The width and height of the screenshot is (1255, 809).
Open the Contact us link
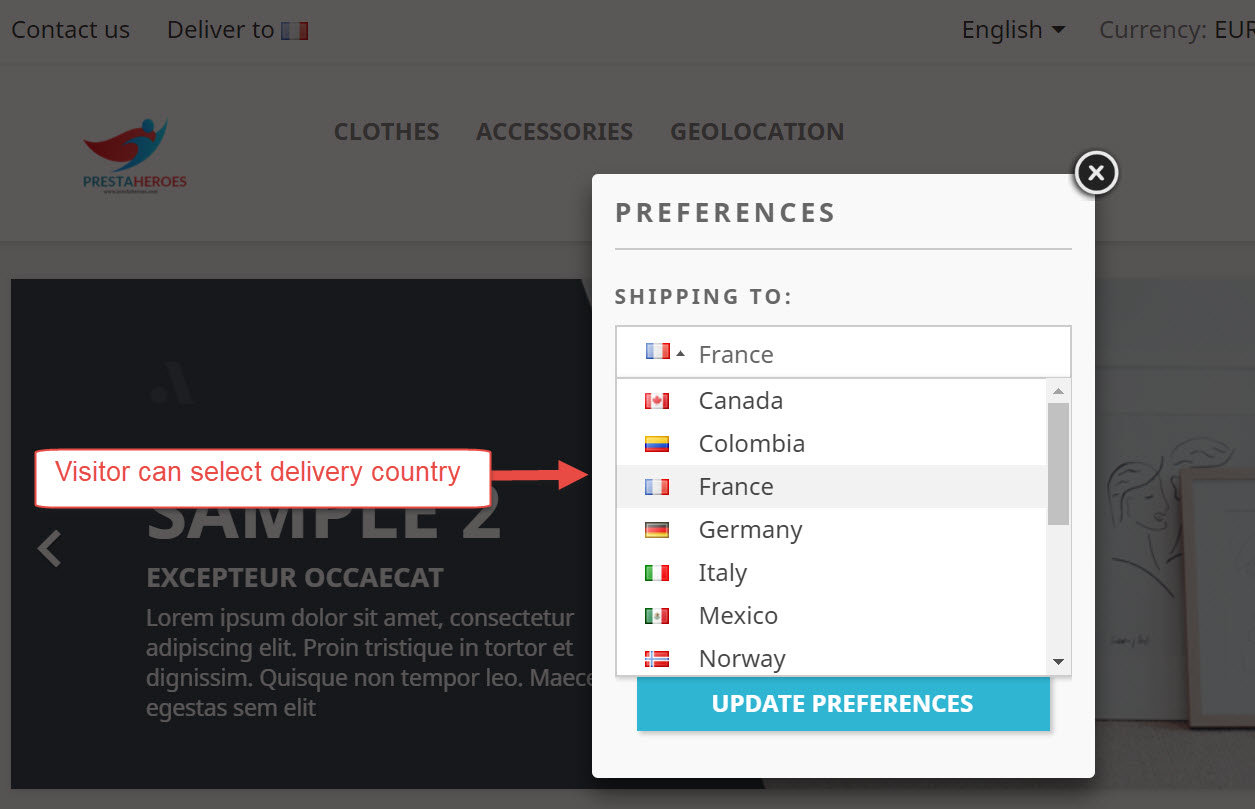[x=70, y=30]
